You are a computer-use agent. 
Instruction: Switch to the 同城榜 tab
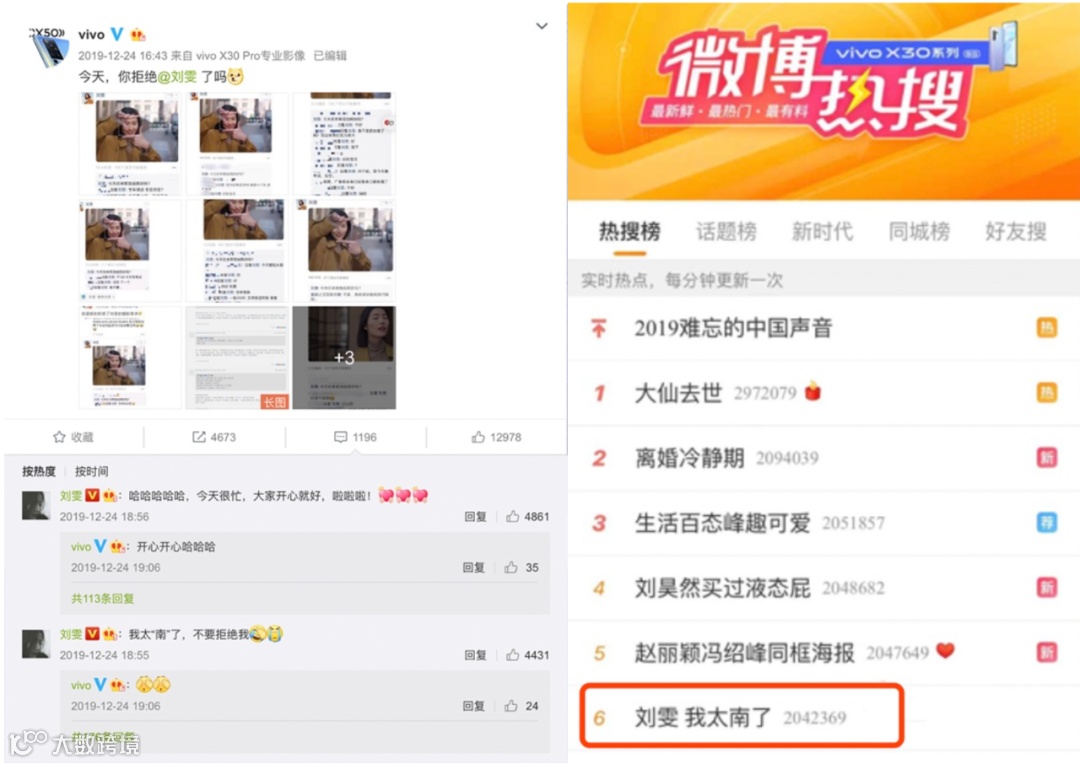(x=919, y=231)
